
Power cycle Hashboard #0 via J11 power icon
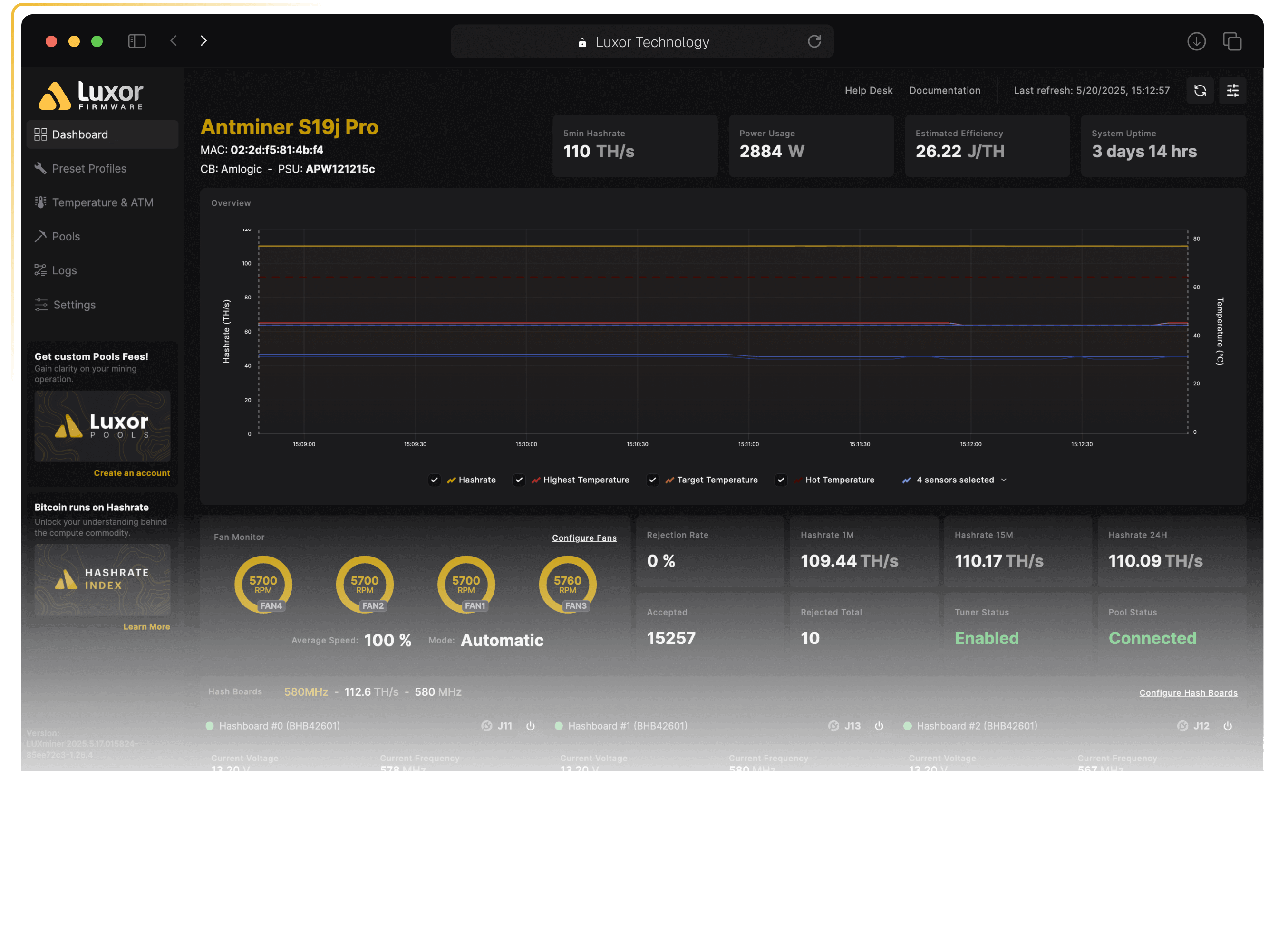coord(531,726)
